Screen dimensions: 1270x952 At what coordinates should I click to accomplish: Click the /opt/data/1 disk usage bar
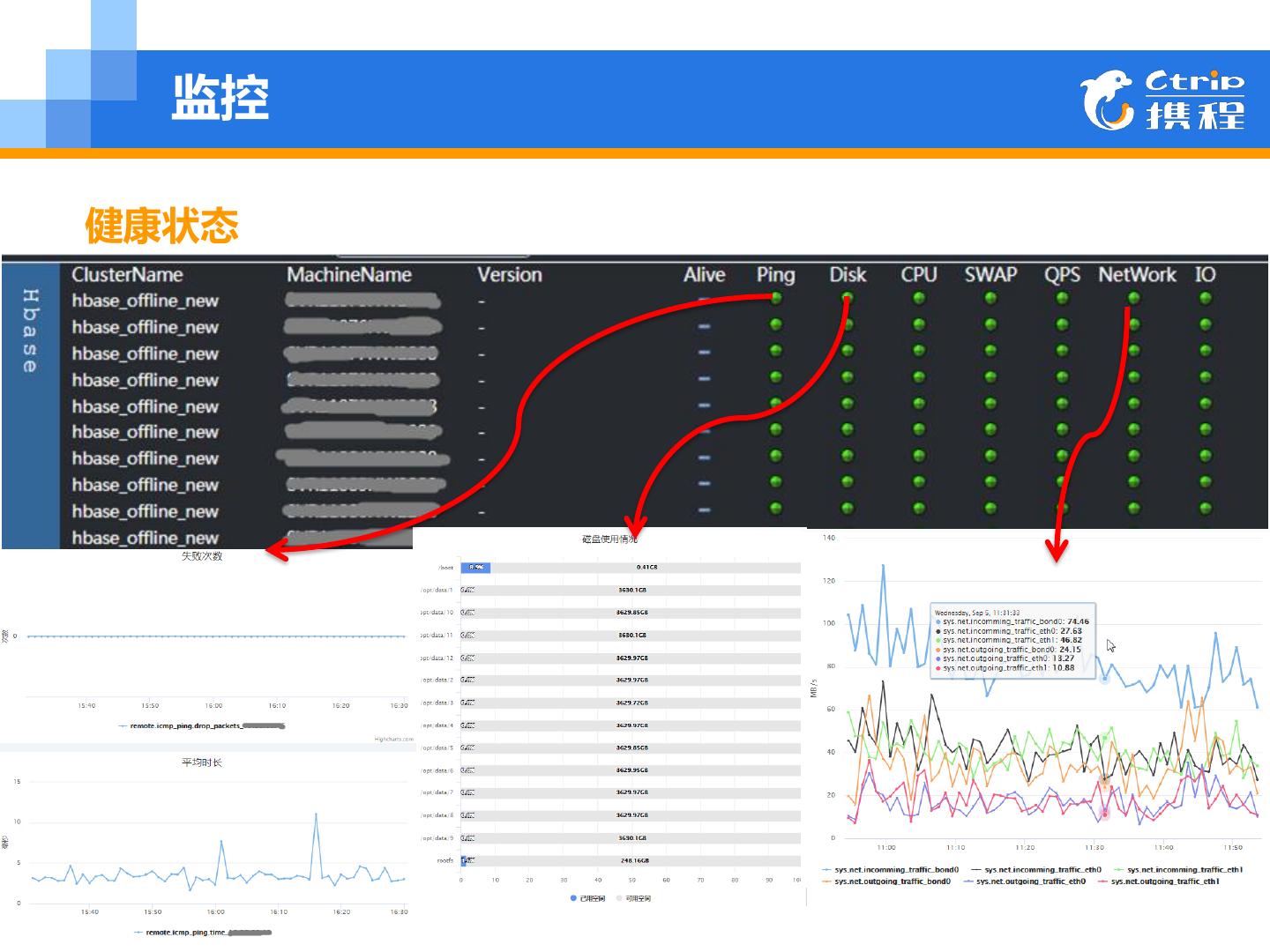point(631,591)
